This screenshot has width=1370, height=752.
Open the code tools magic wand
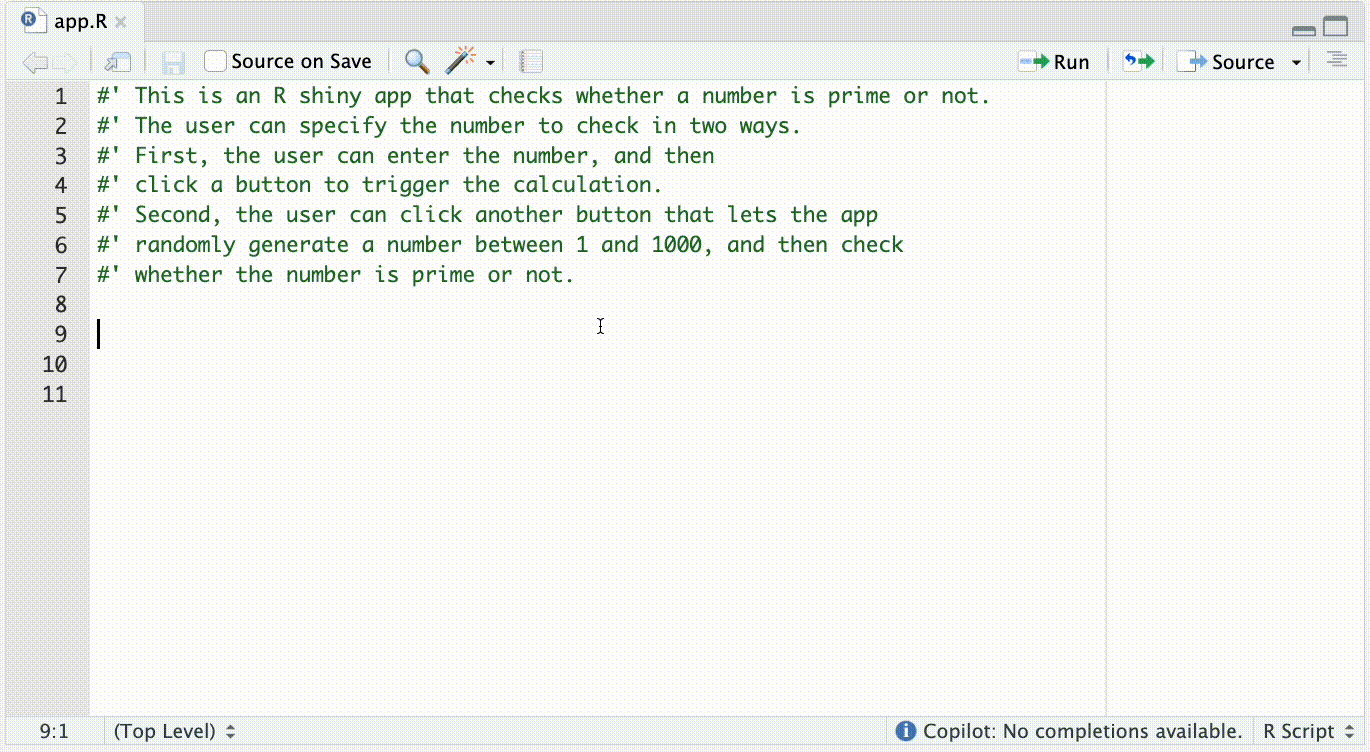click(460, 62)
